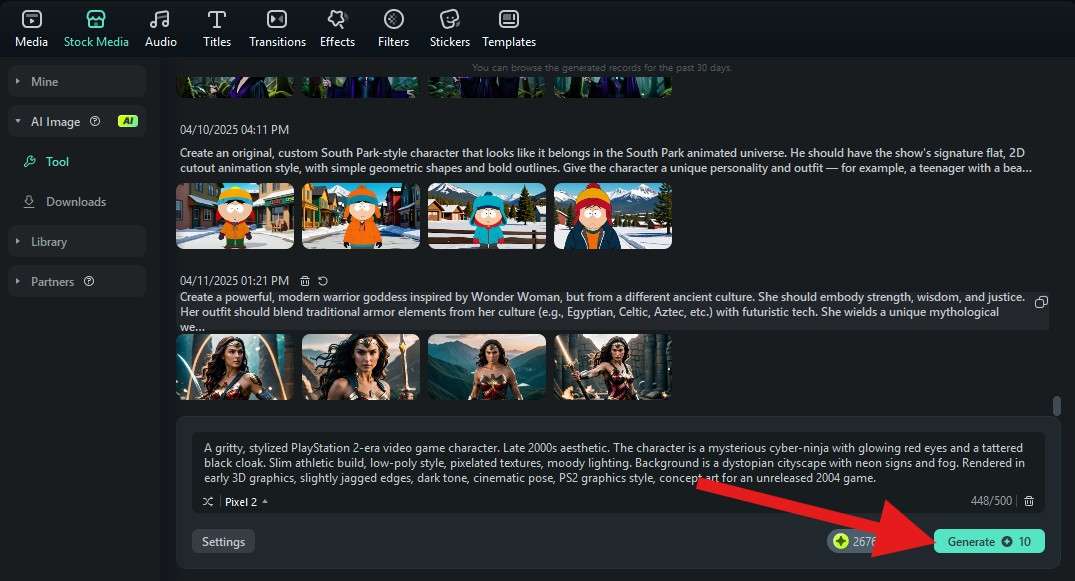Expand the Partners section
This screenshot has width=1075, height=581.
pyautogui.click(x=77, y=281)
